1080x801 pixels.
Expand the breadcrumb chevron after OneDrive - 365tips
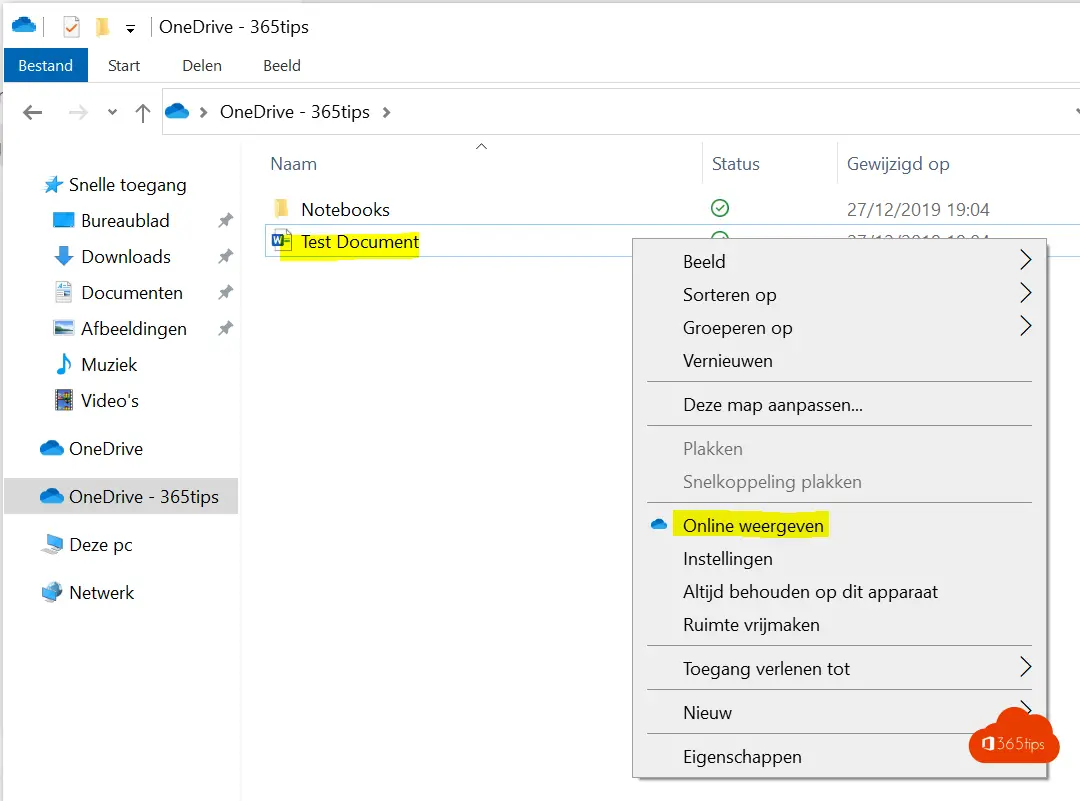(386, 112)
